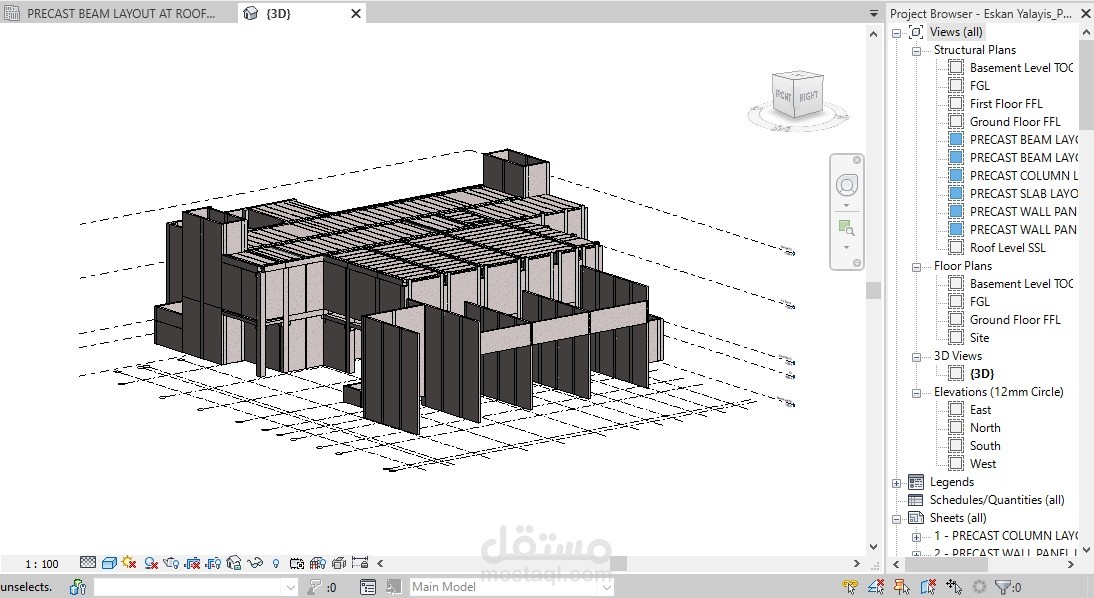Click the Worksets icon in status bar
Viewport: 1094px width, 598px height.
click(77, 587)
